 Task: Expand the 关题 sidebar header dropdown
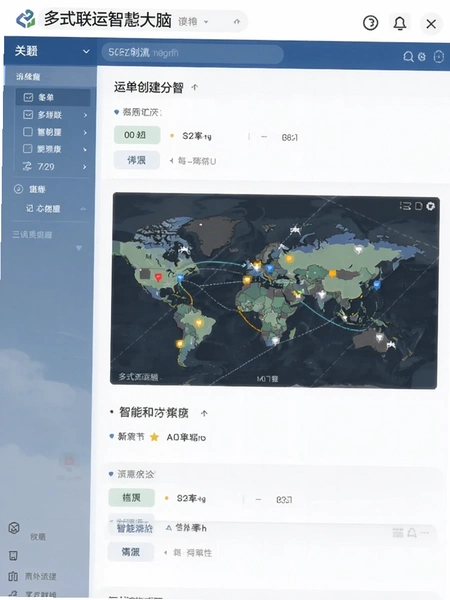tap(86, 51)
